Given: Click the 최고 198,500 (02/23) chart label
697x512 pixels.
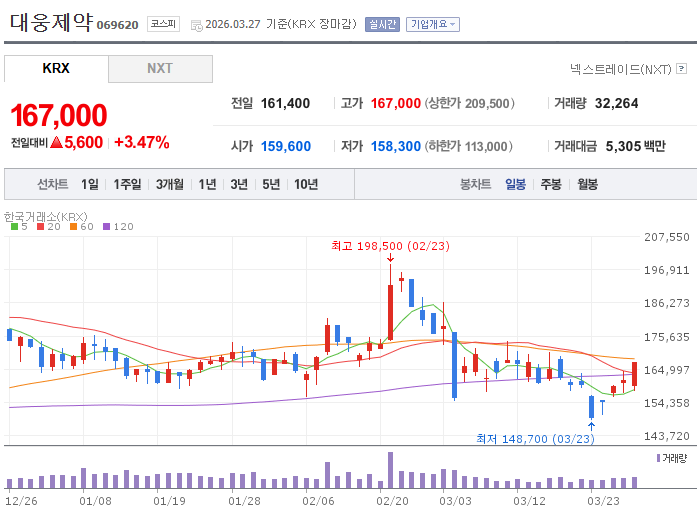Looking at the screenshot, I should coord(390,246).
